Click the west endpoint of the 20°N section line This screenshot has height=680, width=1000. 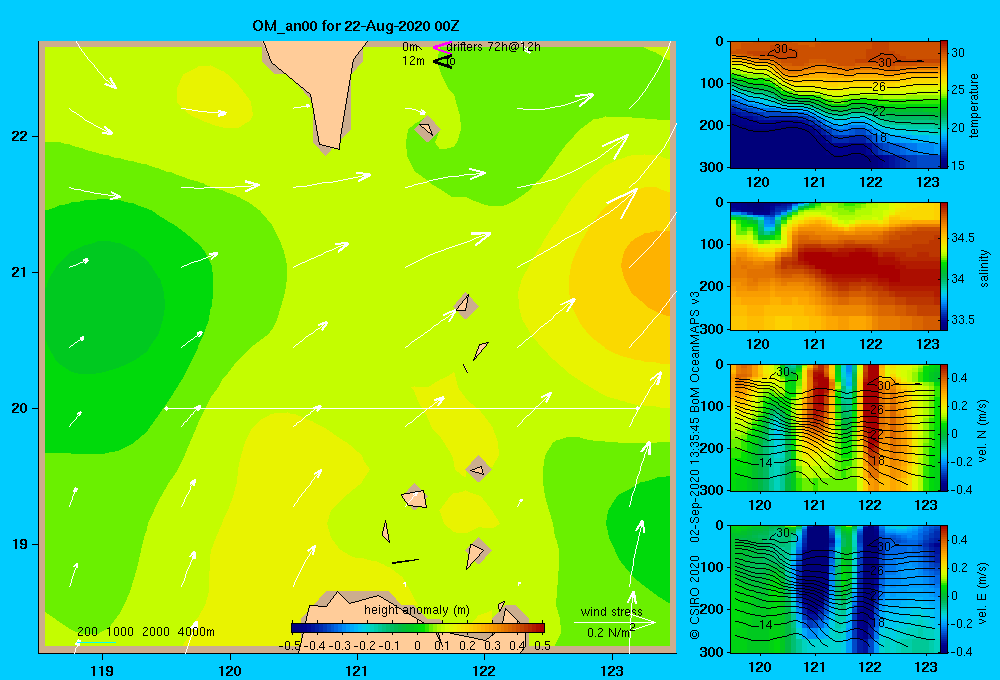tap(166, 408)
